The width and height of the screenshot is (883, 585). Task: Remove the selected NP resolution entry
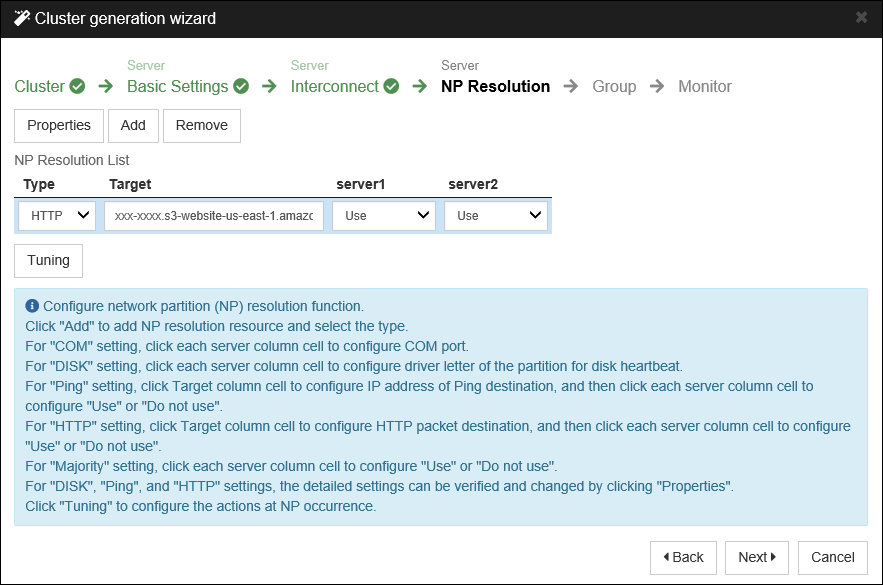click(201, 125)
